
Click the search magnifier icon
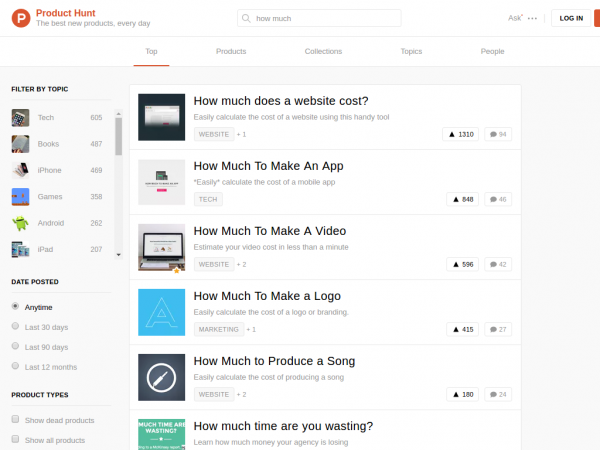click(x=247, y=19)
